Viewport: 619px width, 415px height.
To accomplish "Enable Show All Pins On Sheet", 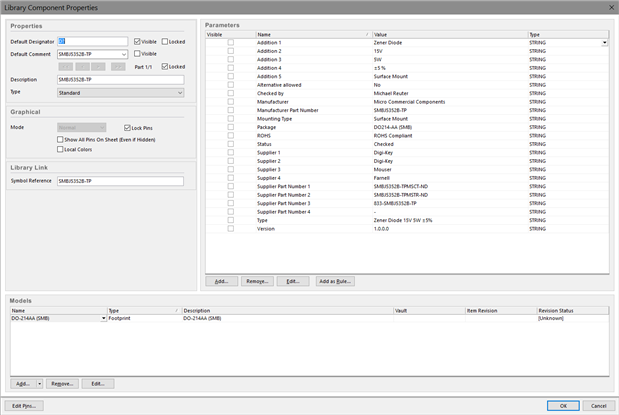I will pyautogui.click(x=60, y=139).
